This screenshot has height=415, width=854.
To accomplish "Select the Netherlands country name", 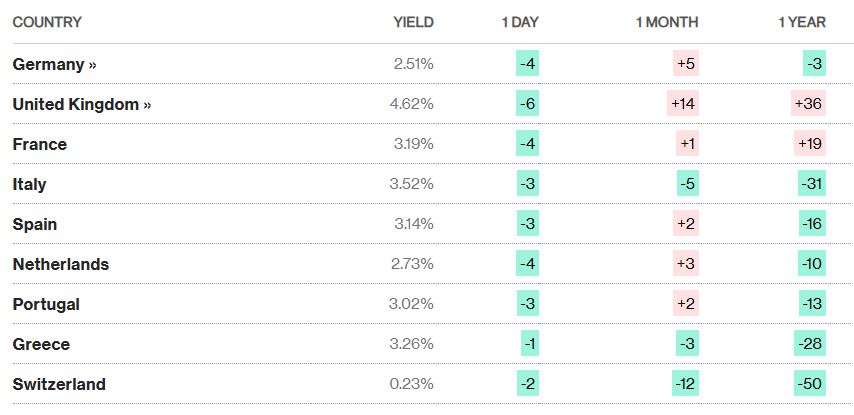I will pos(61,264).
